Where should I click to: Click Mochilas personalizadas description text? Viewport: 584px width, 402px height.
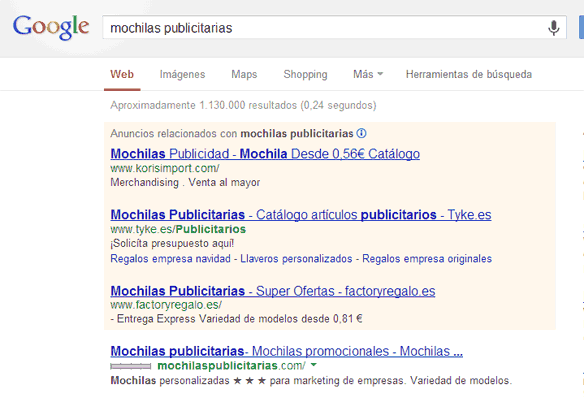[x=311, y=380]
